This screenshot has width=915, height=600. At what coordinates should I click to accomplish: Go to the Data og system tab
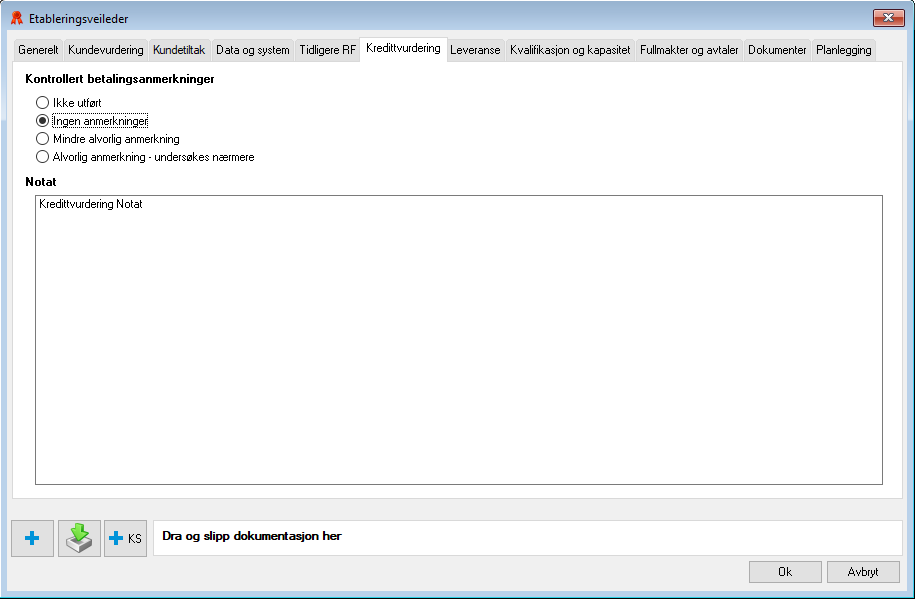point(253,50)
